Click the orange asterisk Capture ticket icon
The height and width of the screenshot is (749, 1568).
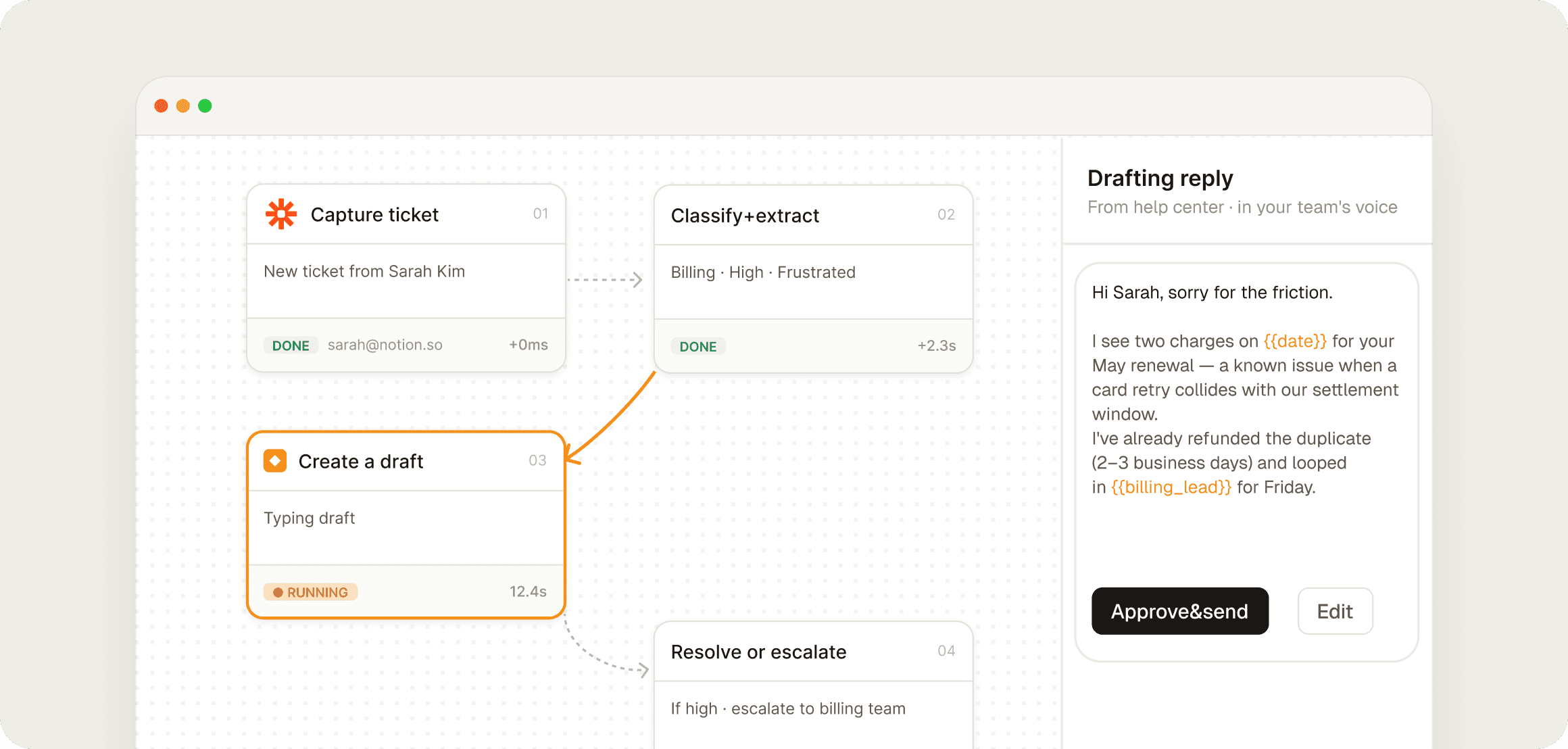coord(281,214)
